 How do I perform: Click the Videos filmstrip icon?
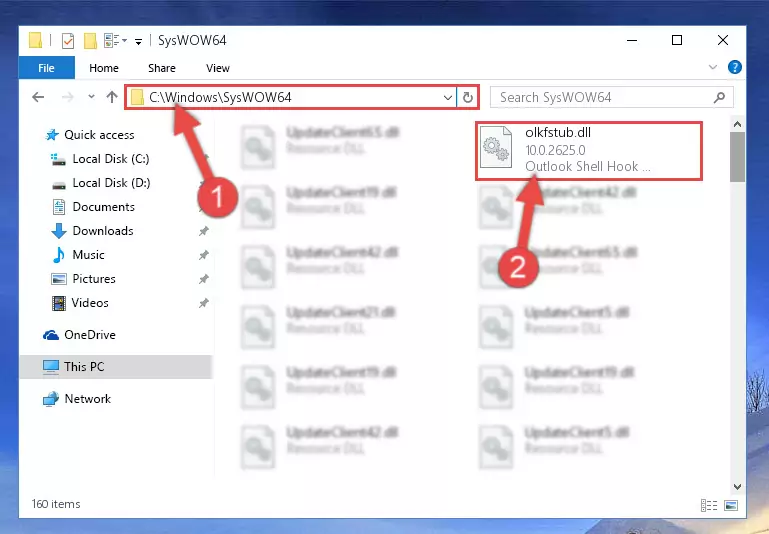click(x=59, y=303)
